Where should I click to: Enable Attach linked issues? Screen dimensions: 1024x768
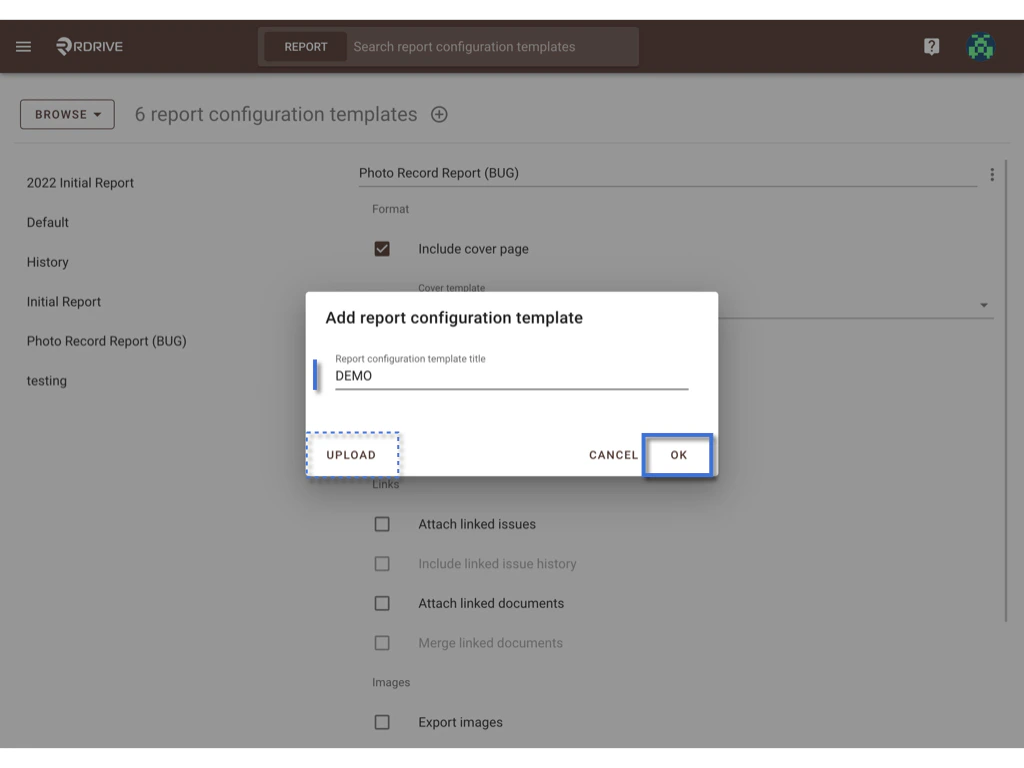pos(382,523)
